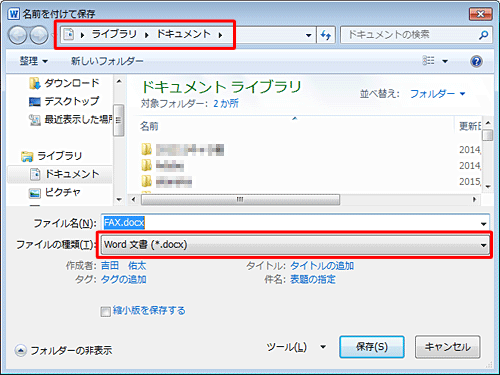Tick the 縮小版を保存する checkbox
Viewport: 500px width, 375px height.
105,312
